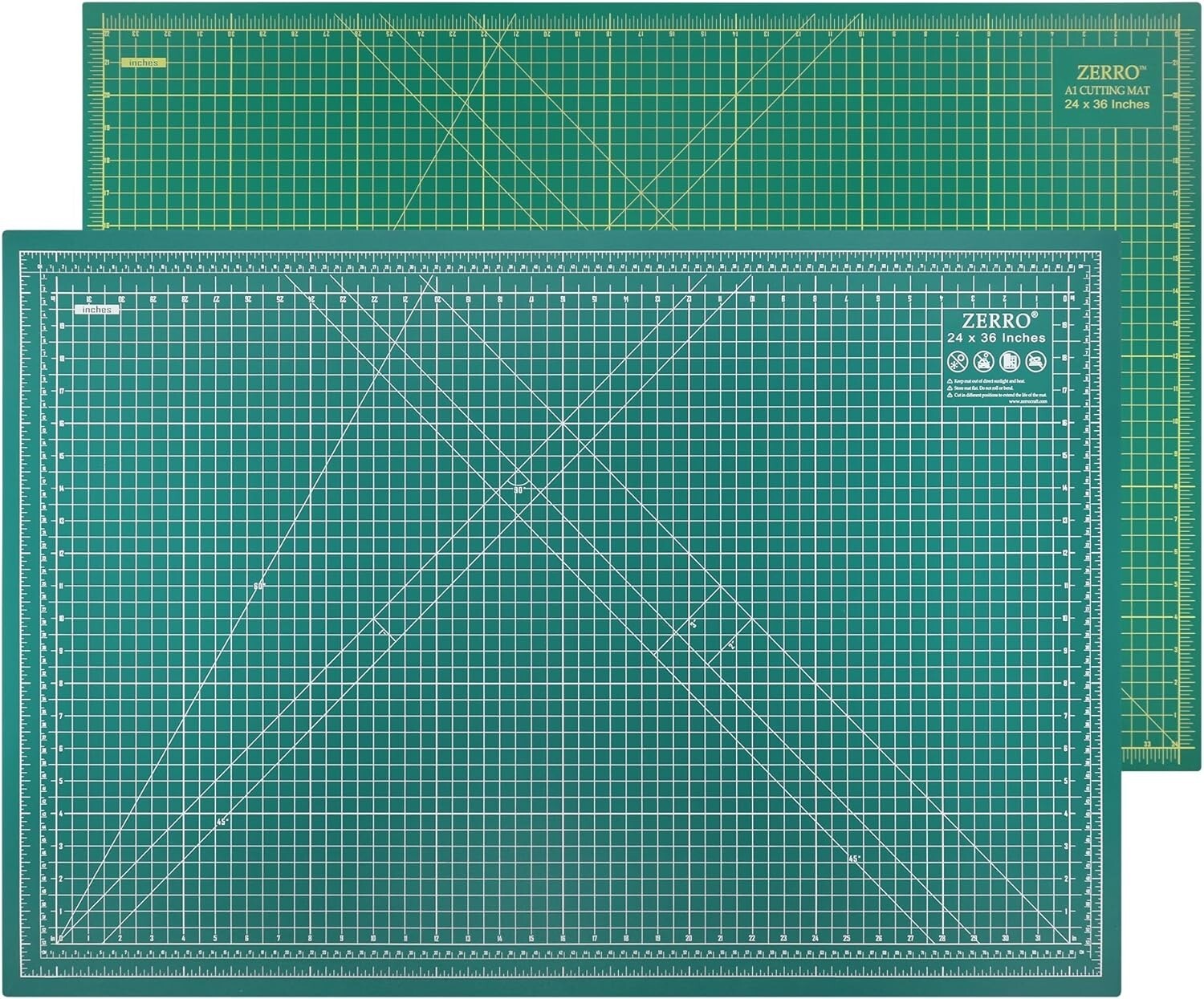Select the 'no hot objects' circular warning icon
The width and height of the screenshot is (1204, 999).
1035,360
